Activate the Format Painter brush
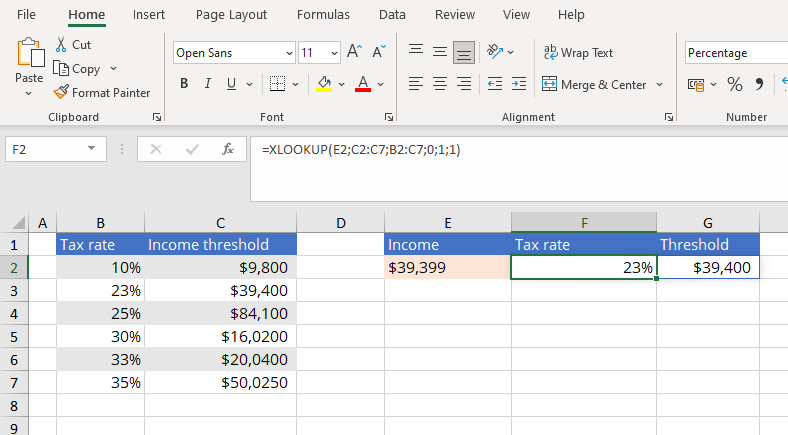This screenshot has height=435, width=788. tap(61, 92)
